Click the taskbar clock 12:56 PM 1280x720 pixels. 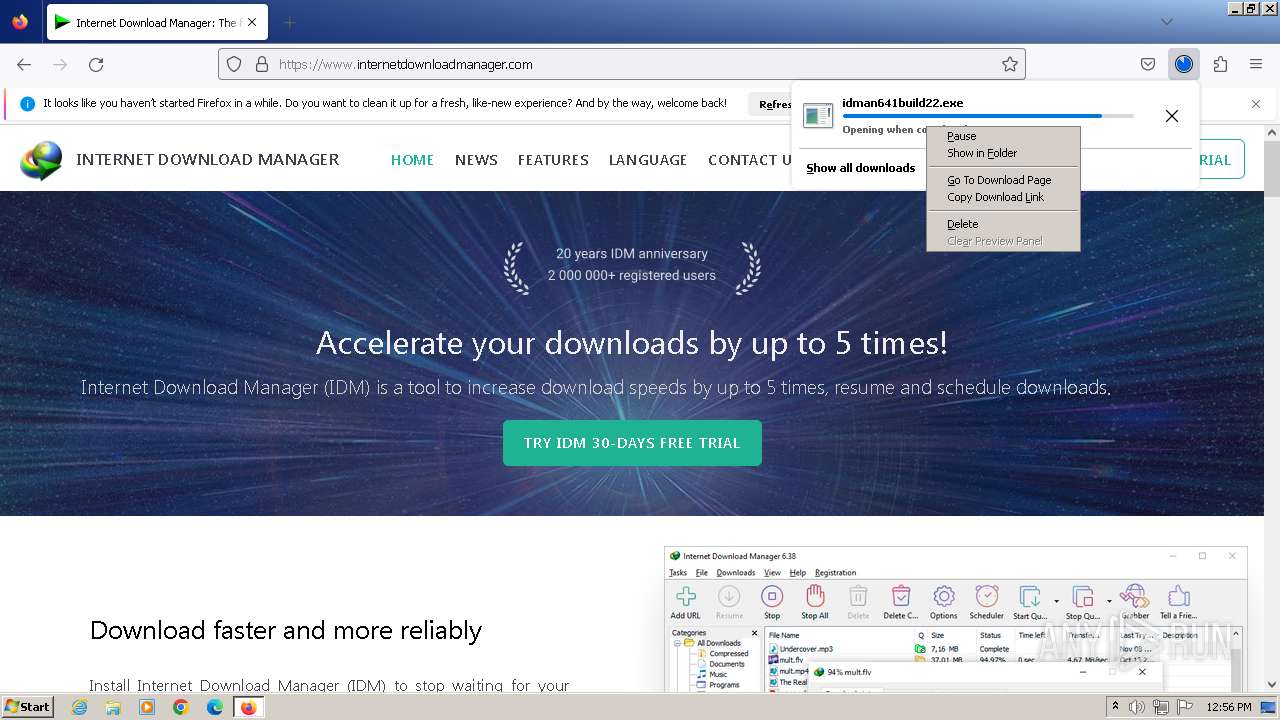pyautogui.click(x=1229, y=707)
